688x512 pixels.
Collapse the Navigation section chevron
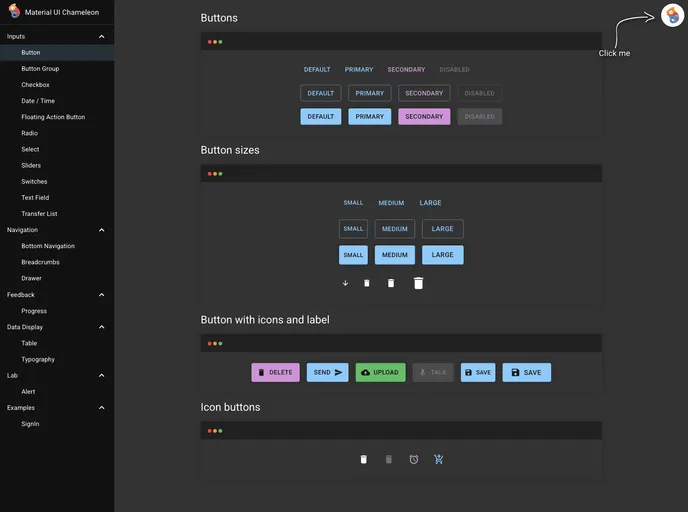coord(101,230)
